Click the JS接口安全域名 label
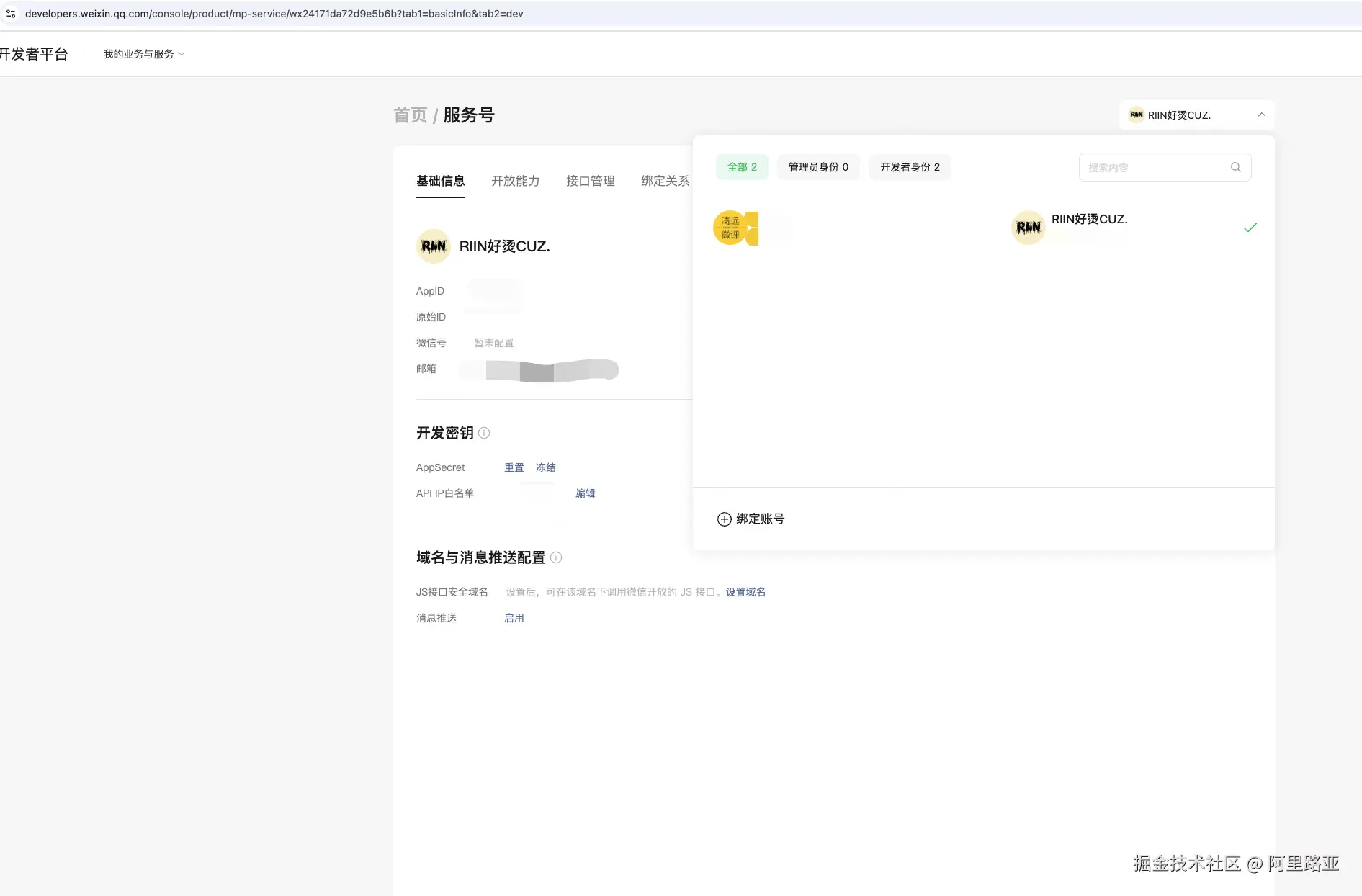 [x=452, y=592]
